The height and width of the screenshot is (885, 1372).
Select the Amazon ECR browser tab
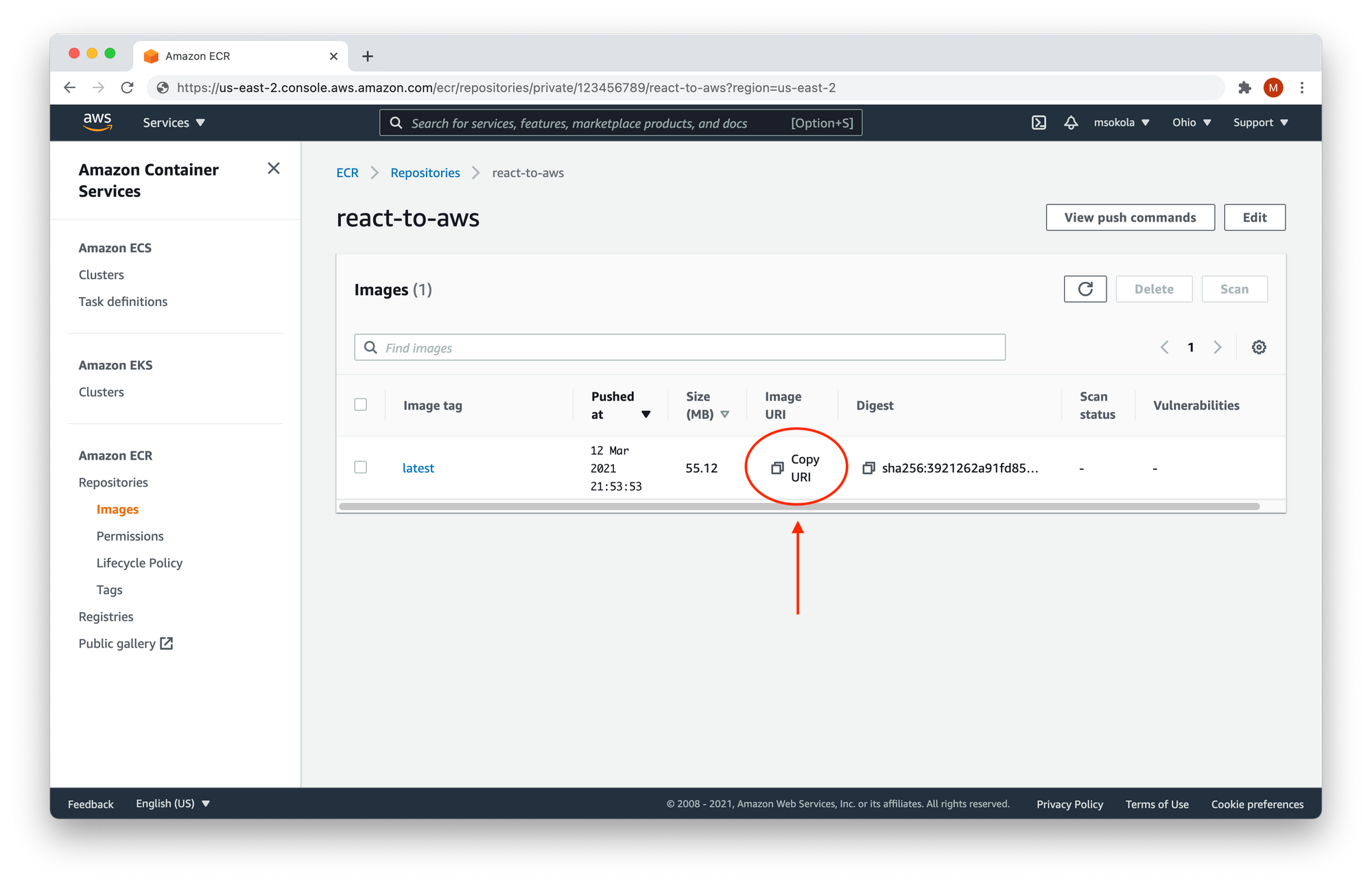241,56
